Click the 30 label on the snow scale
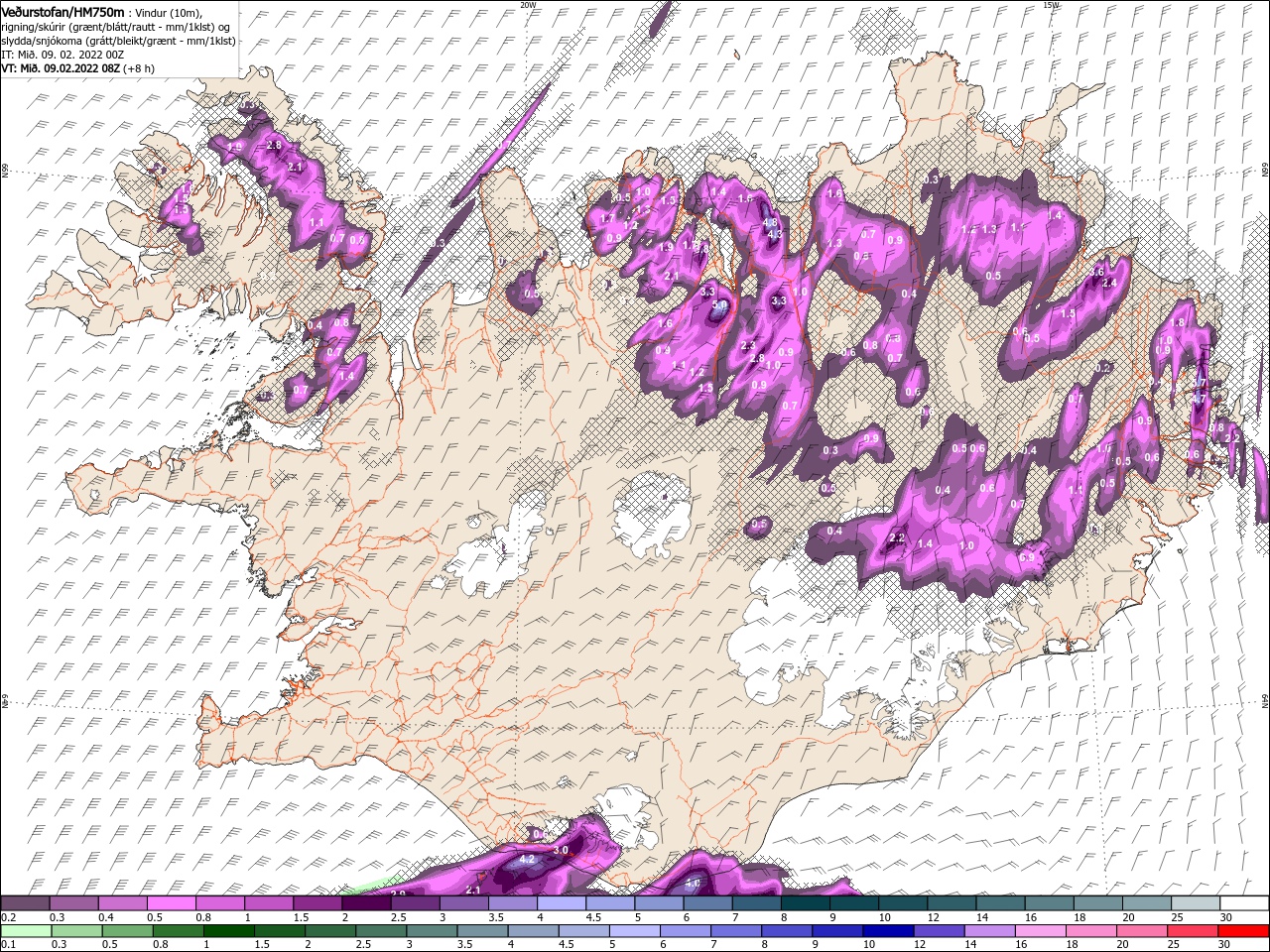 click(x=1225, y=917)
